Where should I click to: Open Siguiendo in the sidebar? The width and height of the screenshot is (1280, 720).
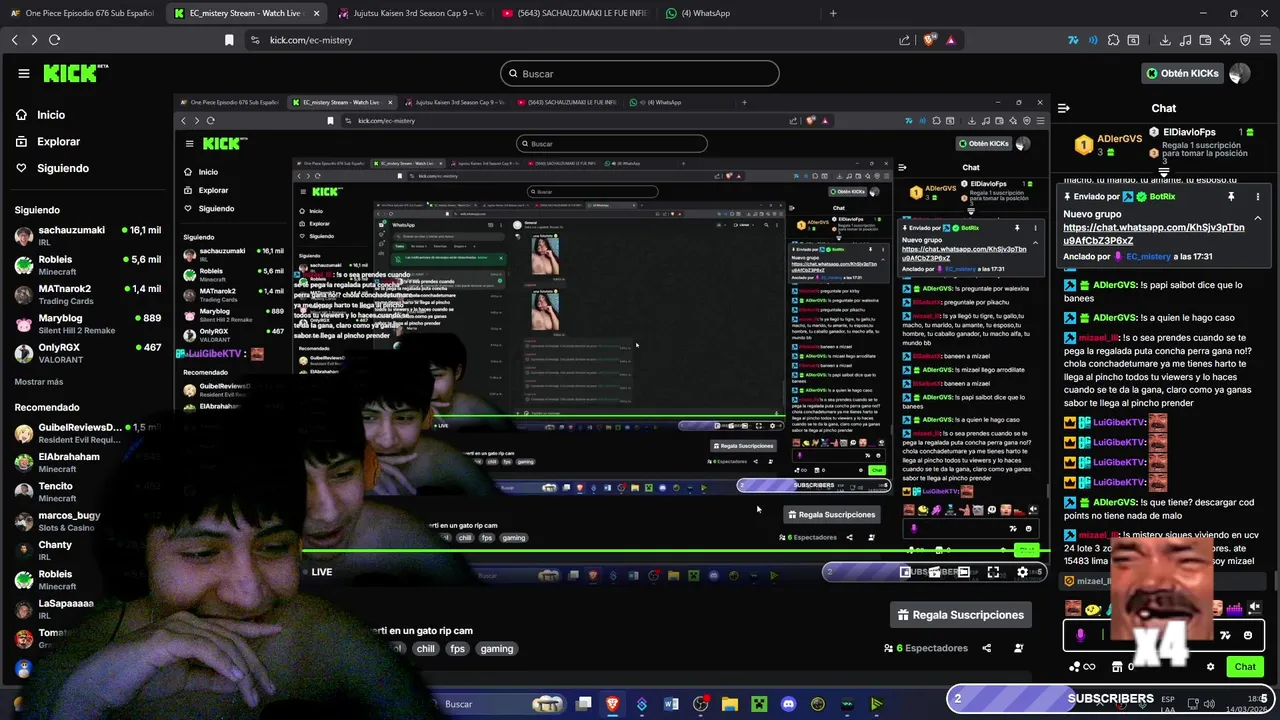[52, 168]
